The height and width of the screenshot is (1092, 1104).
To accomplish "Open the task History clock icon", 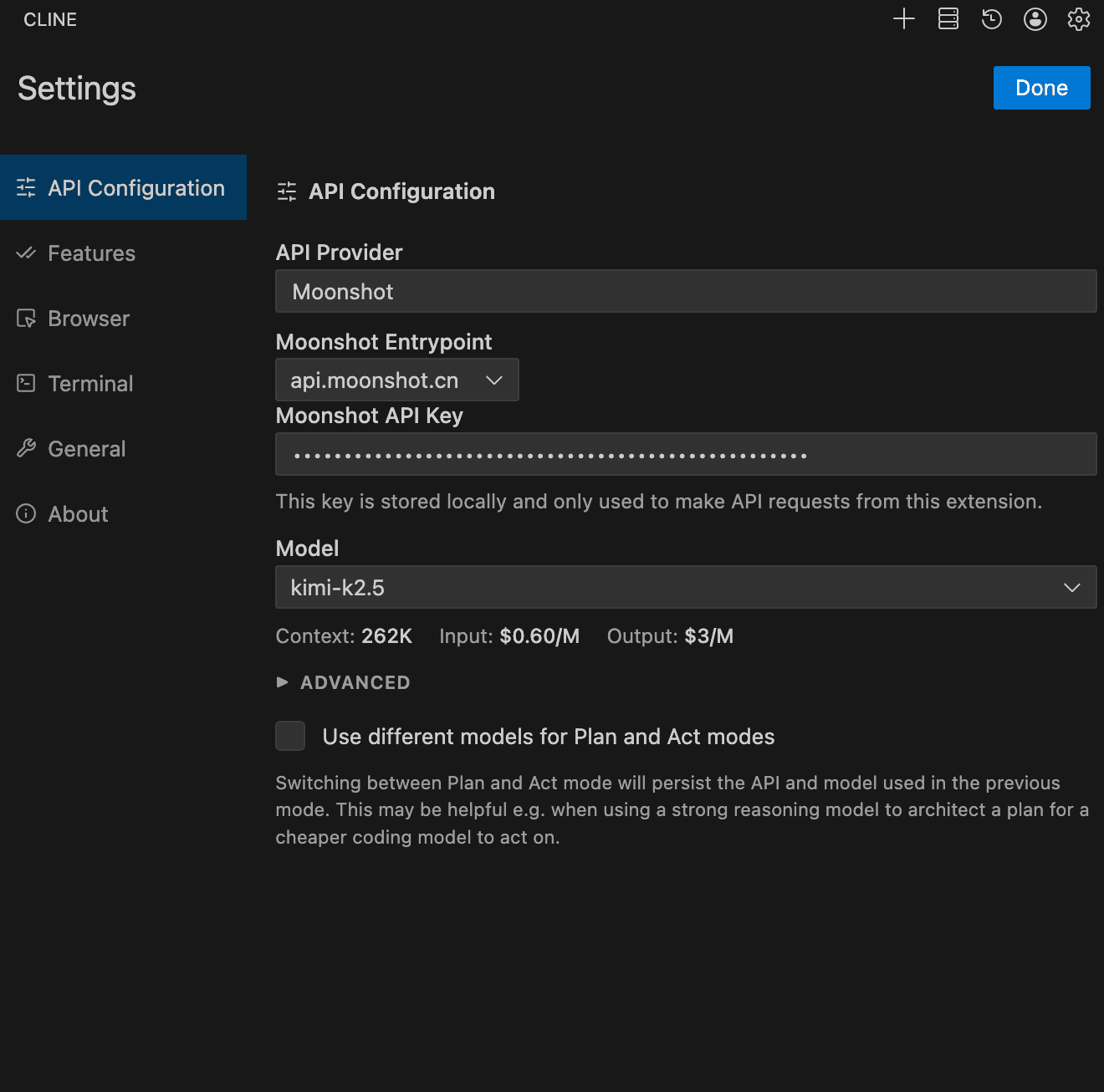I will [x=992, y=19].
